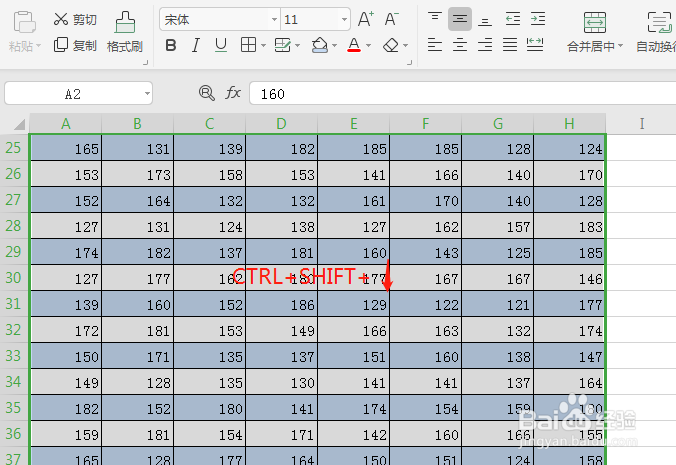Select column A header

pos(66,124)
